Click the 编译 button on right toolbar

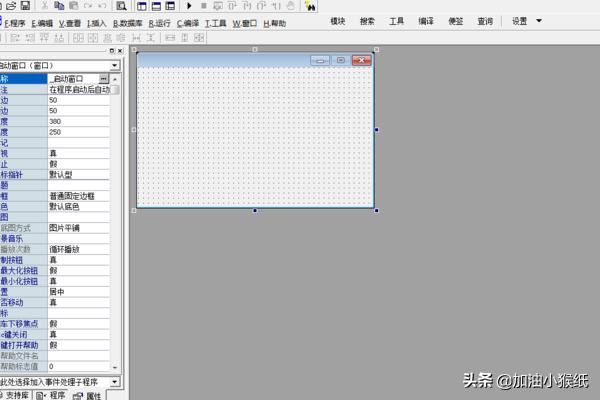426,21
